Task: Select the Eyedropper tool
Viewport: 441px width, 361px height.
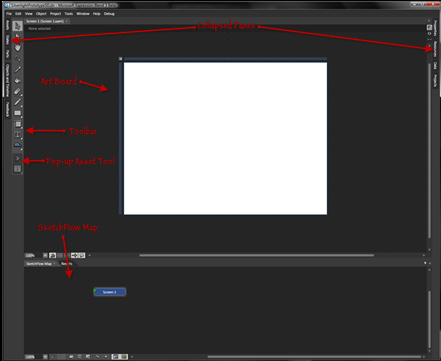Action: (18, 69)
